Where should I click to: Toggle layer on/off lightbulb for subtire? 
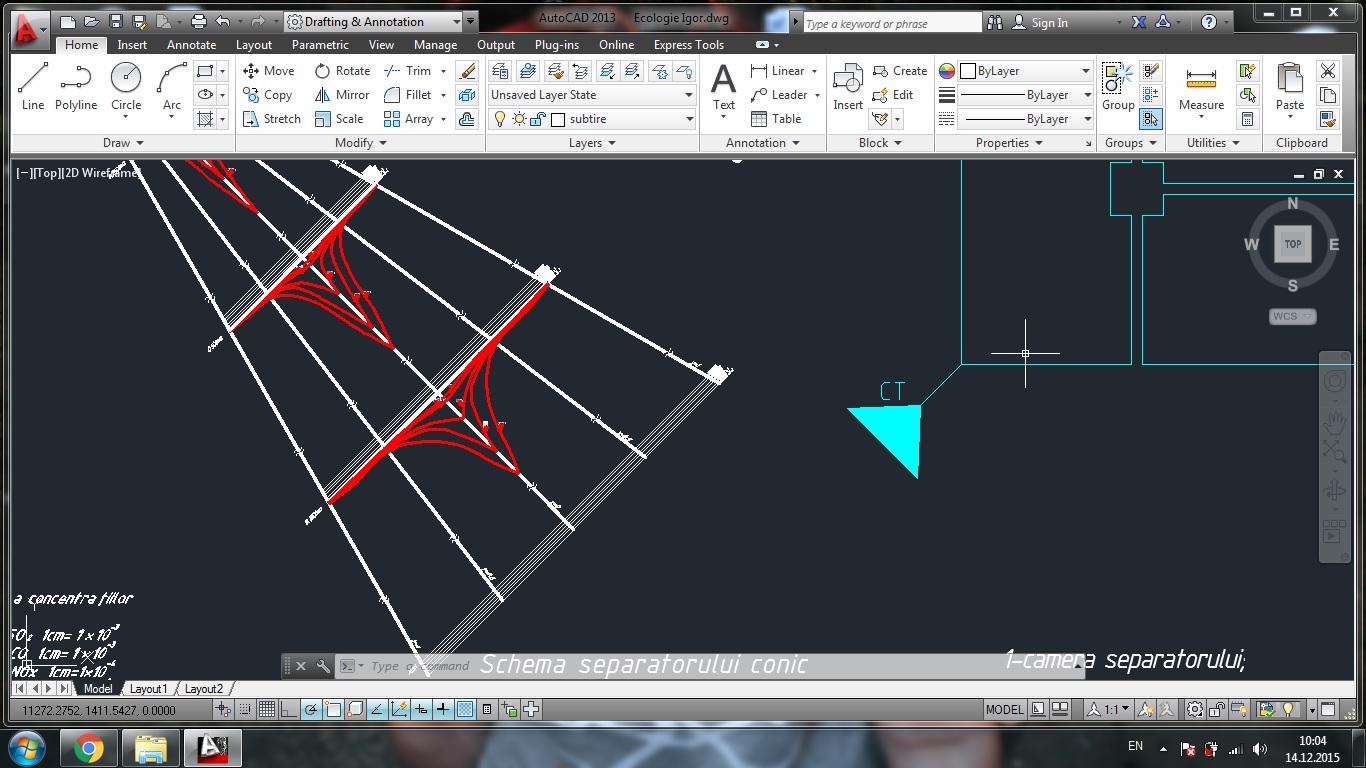tap(500, 119)
